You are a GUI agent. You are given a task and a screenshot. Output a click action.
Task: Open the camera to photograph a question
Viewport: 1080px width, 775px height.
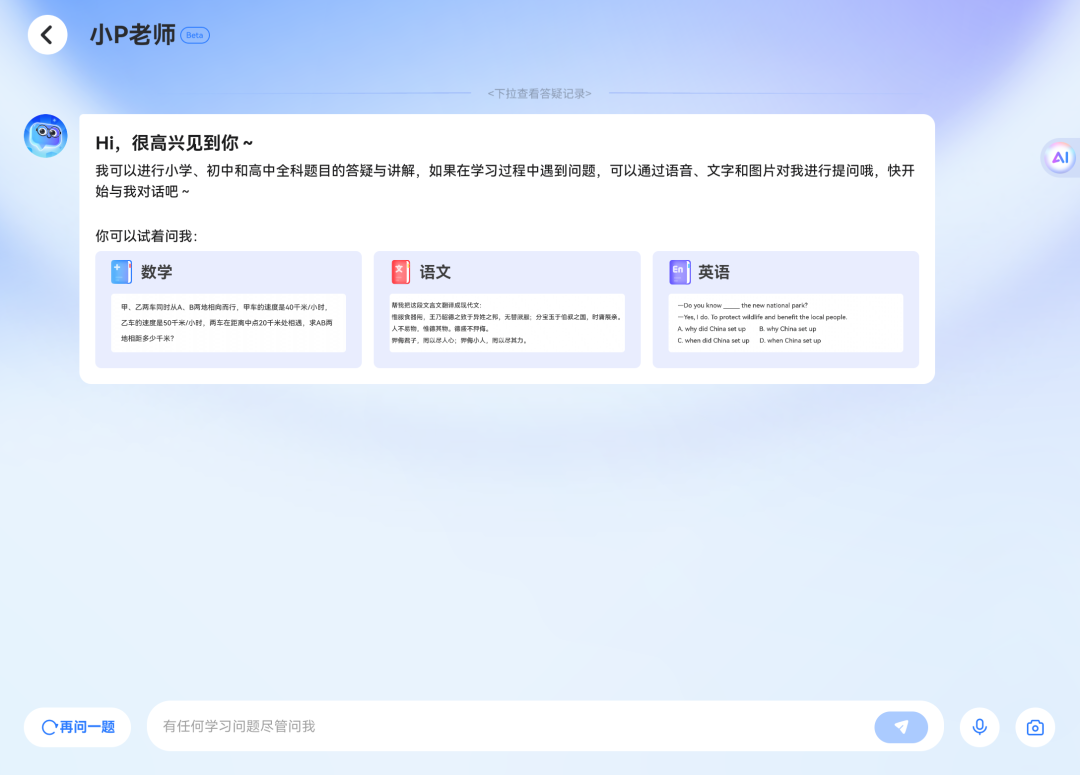[x=1035, y=727]
